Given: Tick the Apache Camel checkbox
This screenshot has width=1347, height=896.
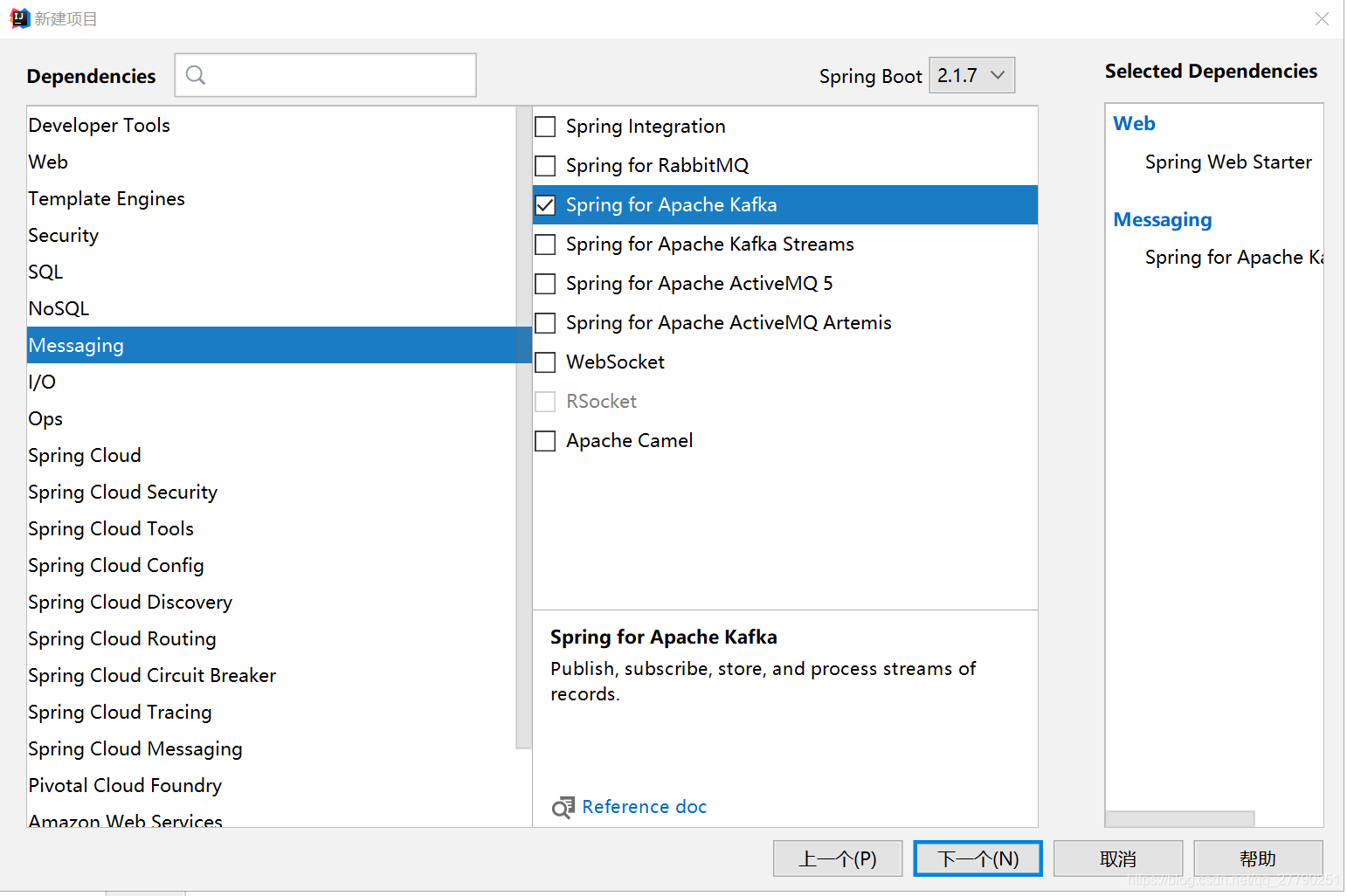Looking at the screenshot, I should [545, 441].
